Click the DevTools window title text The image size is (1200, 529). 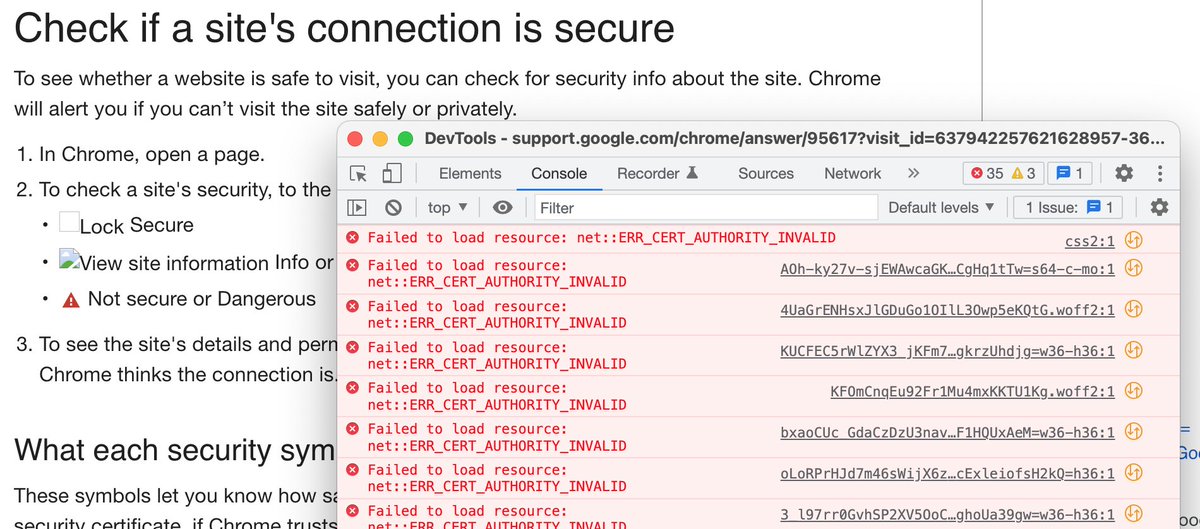tap(795, 138)
